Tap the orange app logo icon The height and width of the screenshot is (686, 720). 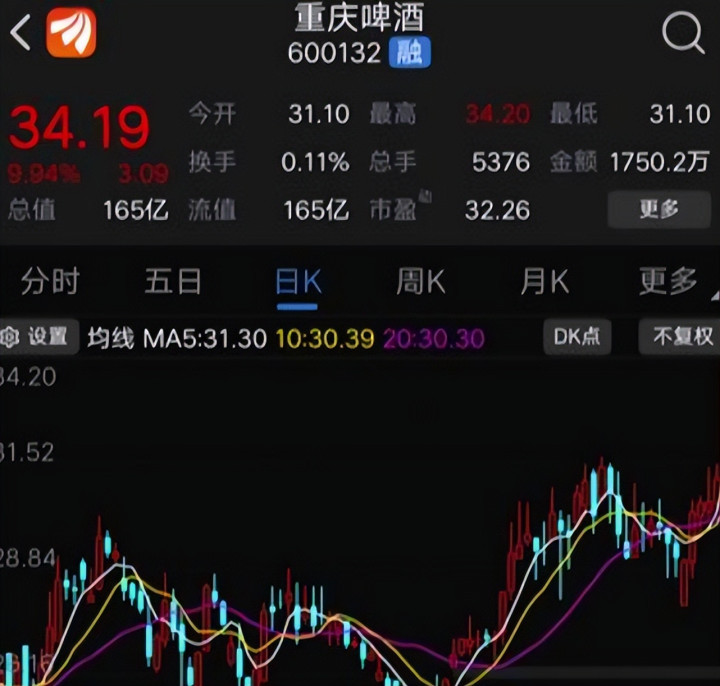(x=71, y=32)
